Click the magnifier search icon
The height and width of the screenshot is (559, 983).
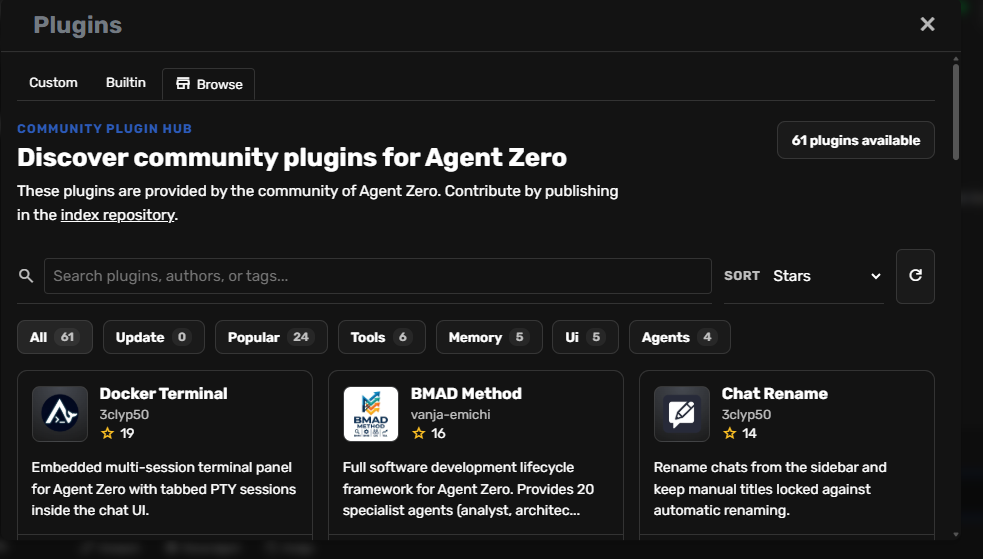pyautogui.click(x=26, y=276)
